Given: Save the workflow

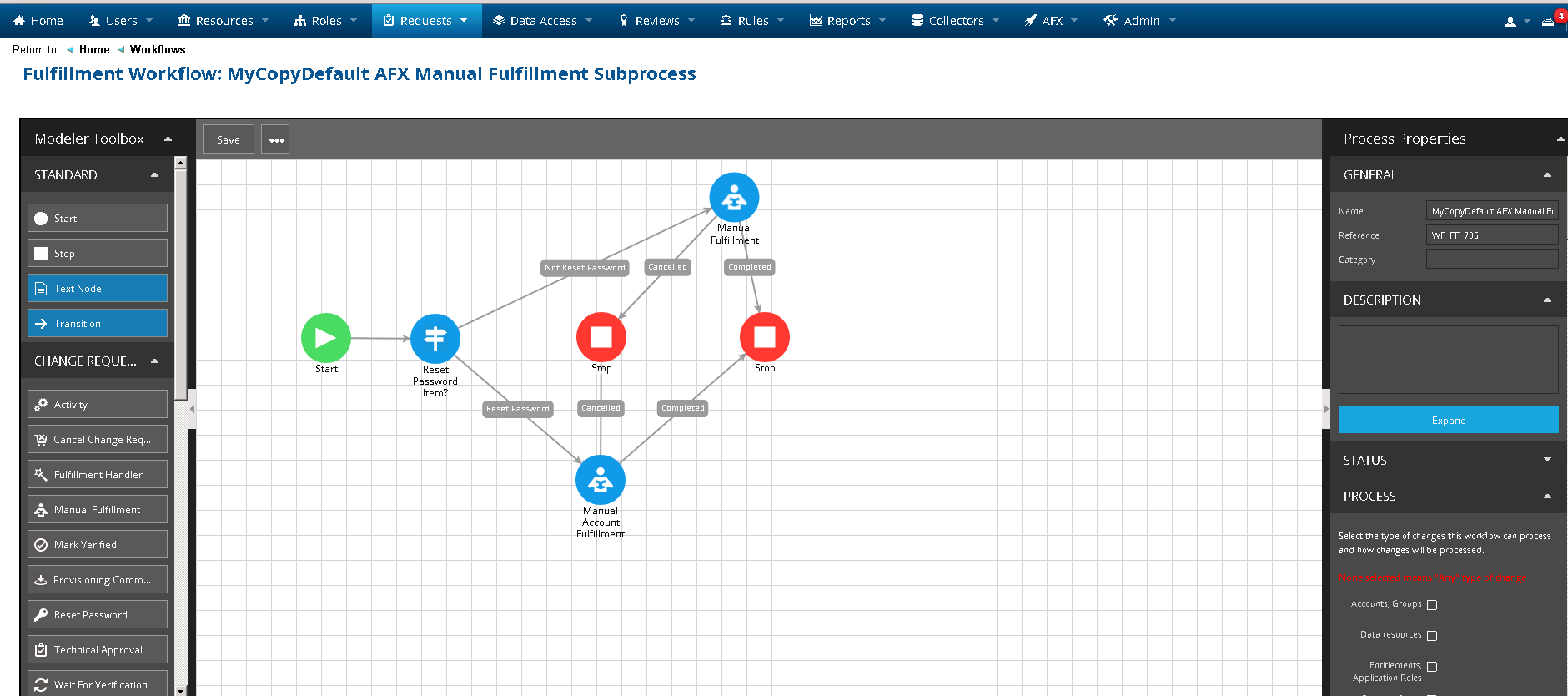Looking at the screenshot, I should point(228,139).
